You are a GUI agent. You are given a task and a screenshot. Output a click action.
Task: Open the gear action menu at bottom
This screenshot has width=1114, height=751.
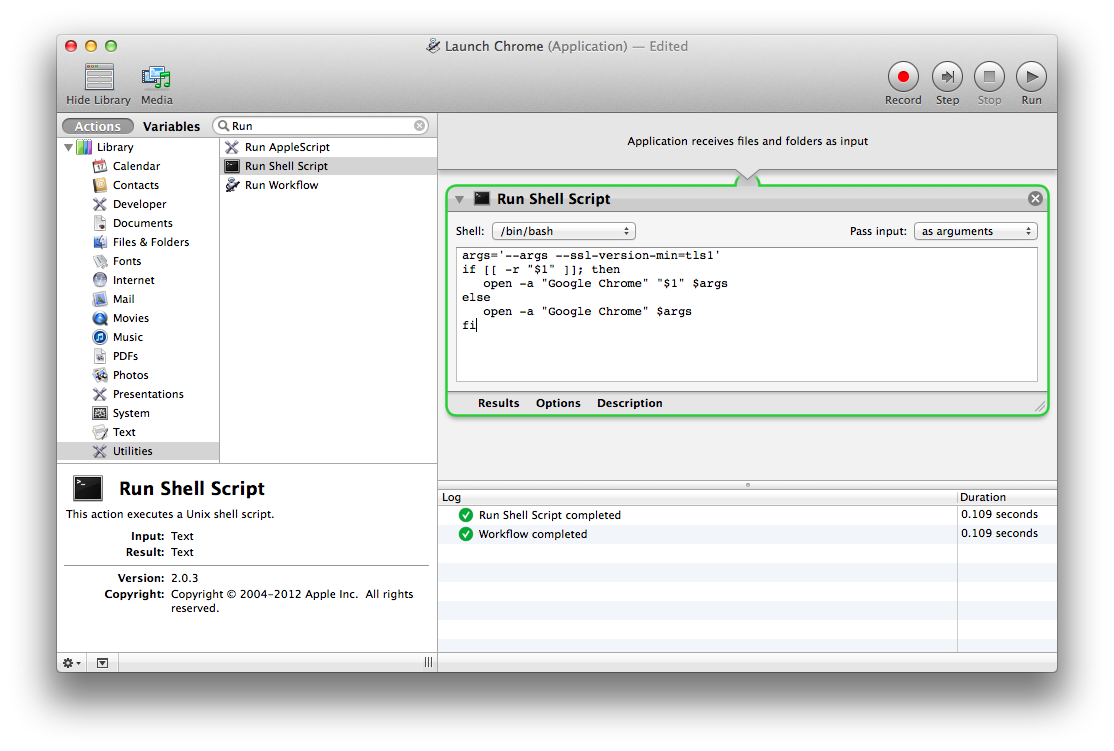tap(72, 663)
